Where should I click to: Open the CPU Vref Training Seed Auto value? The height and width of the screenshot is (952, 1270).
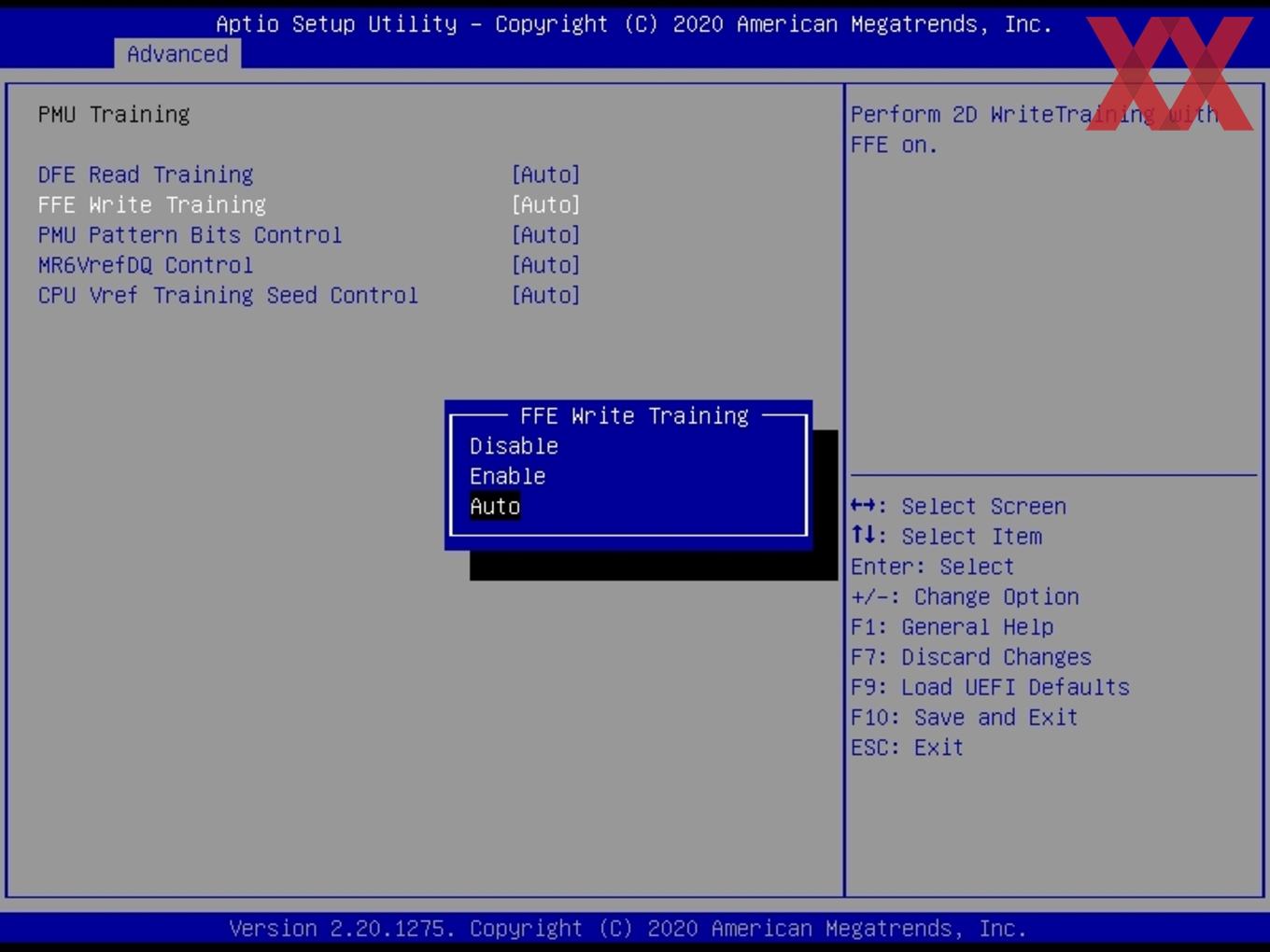tap(546, 295)
